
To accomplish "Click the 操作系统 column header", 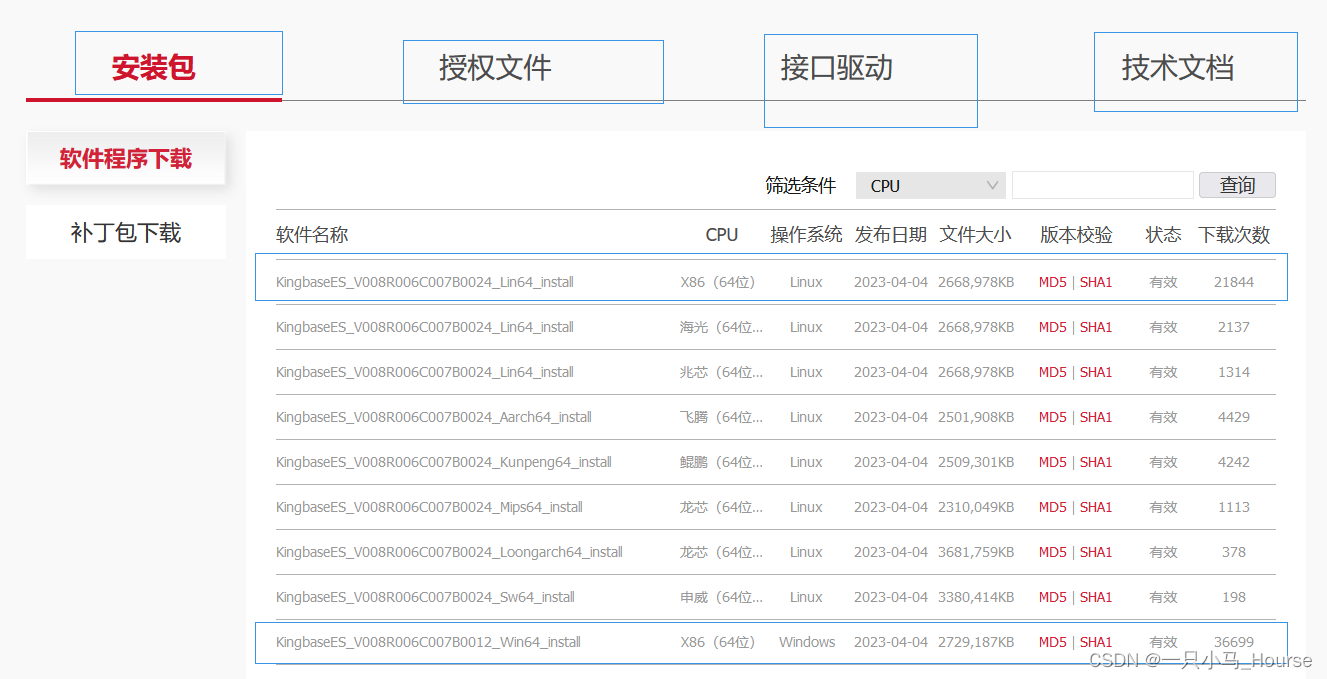I will 806,235.
